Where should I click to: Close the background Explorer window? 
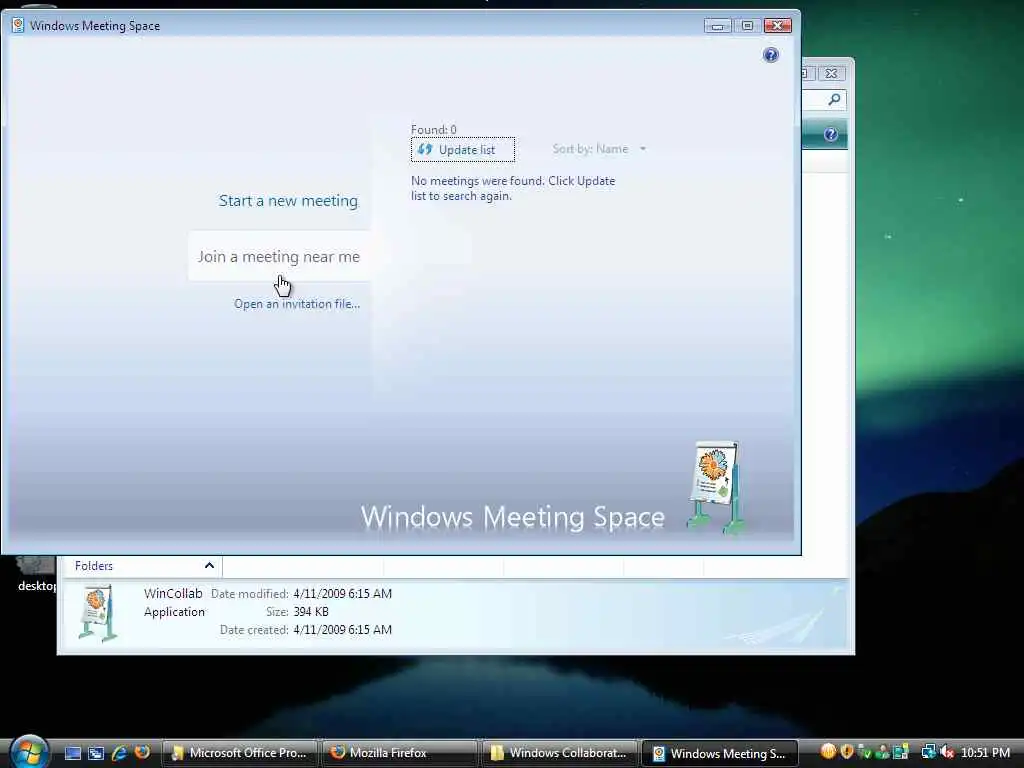pyautogui.click(x=831, y=74)
